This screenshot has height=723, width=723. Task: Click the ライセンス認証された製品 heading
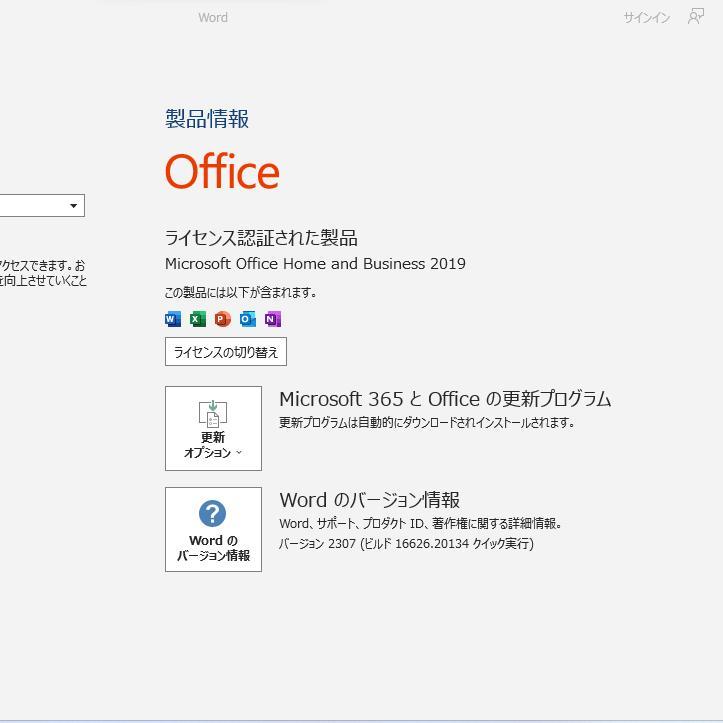pyautogui.click(x=261, y=238)
